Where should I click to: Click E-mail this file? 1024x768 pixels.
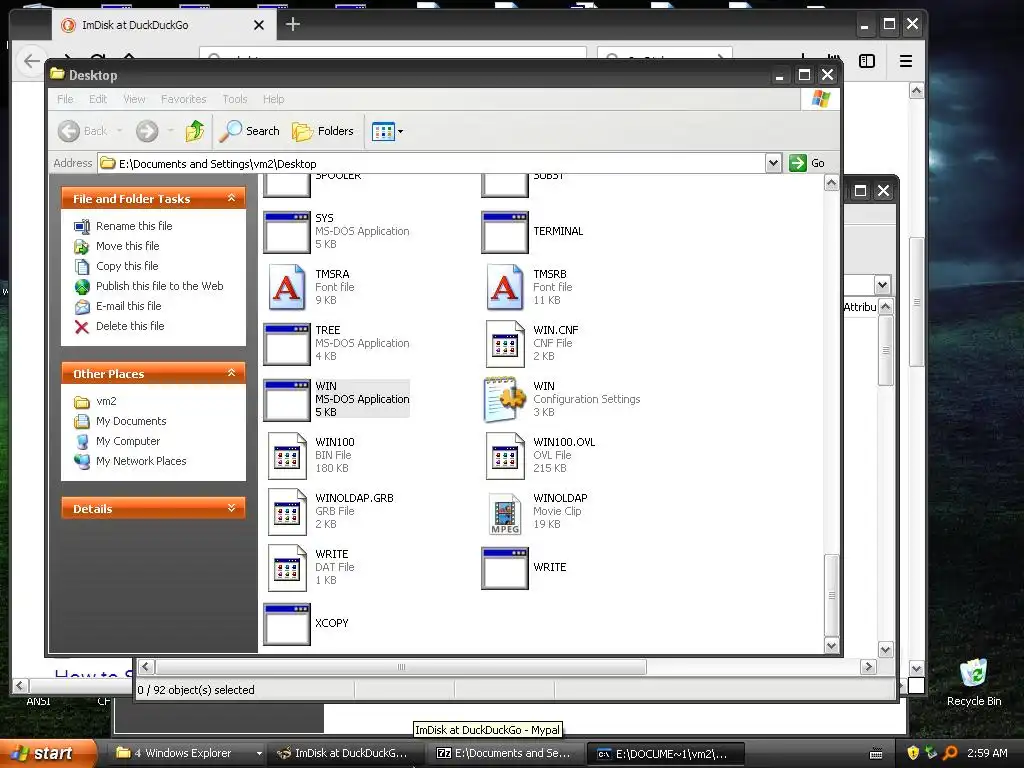[128, 306]
